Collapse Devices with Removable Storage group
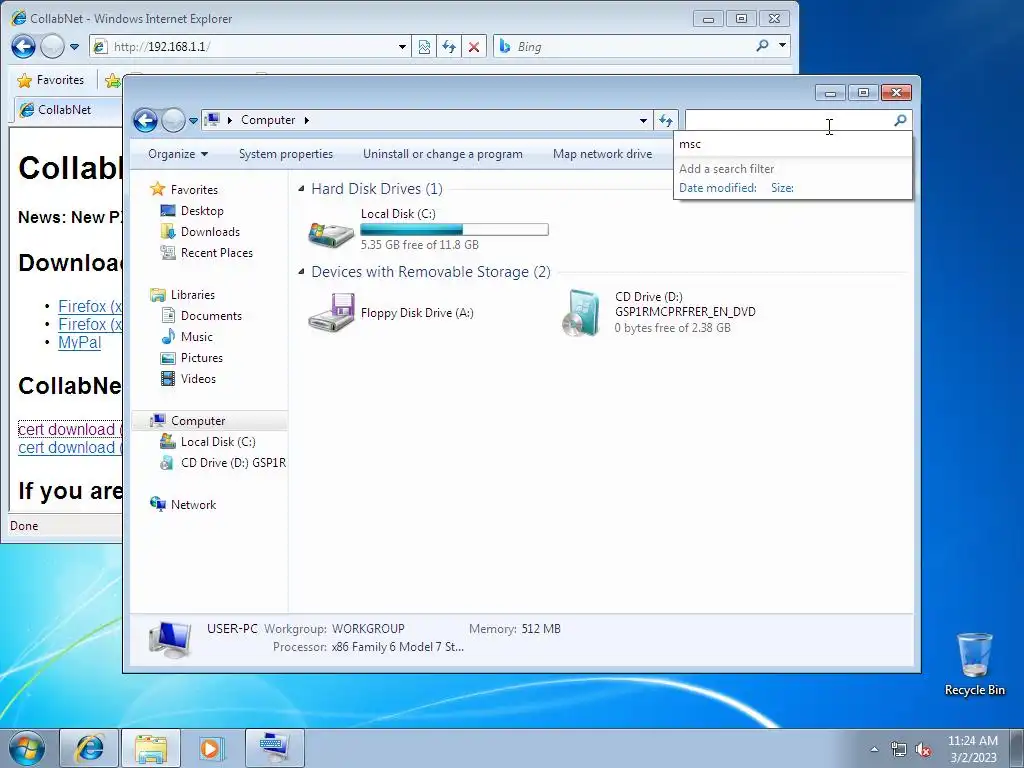The height and width of the screenshot is (768, 1024). pyautogui.click(x=301, y=272)
